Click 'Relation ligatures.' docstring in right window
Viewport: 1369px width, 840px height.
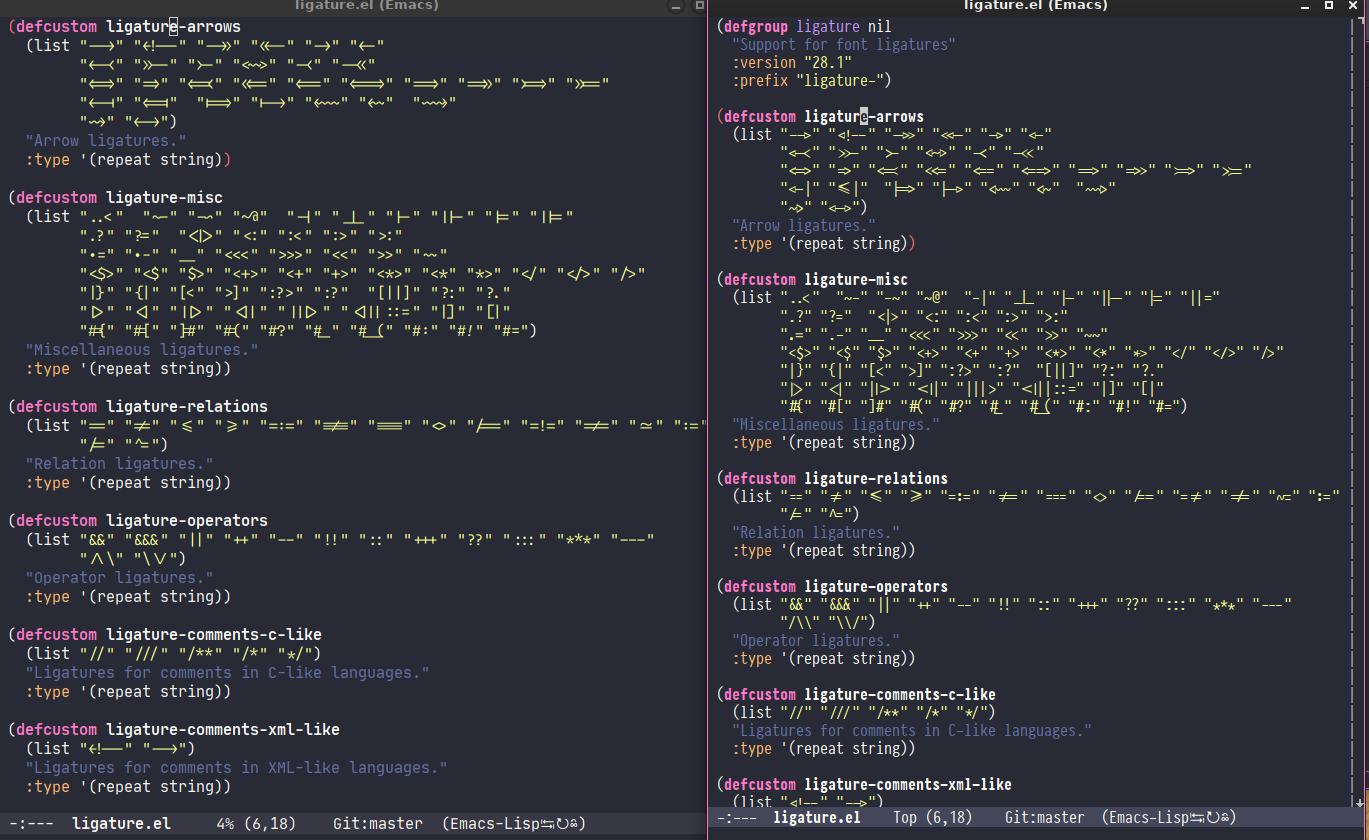coord(816,532)
